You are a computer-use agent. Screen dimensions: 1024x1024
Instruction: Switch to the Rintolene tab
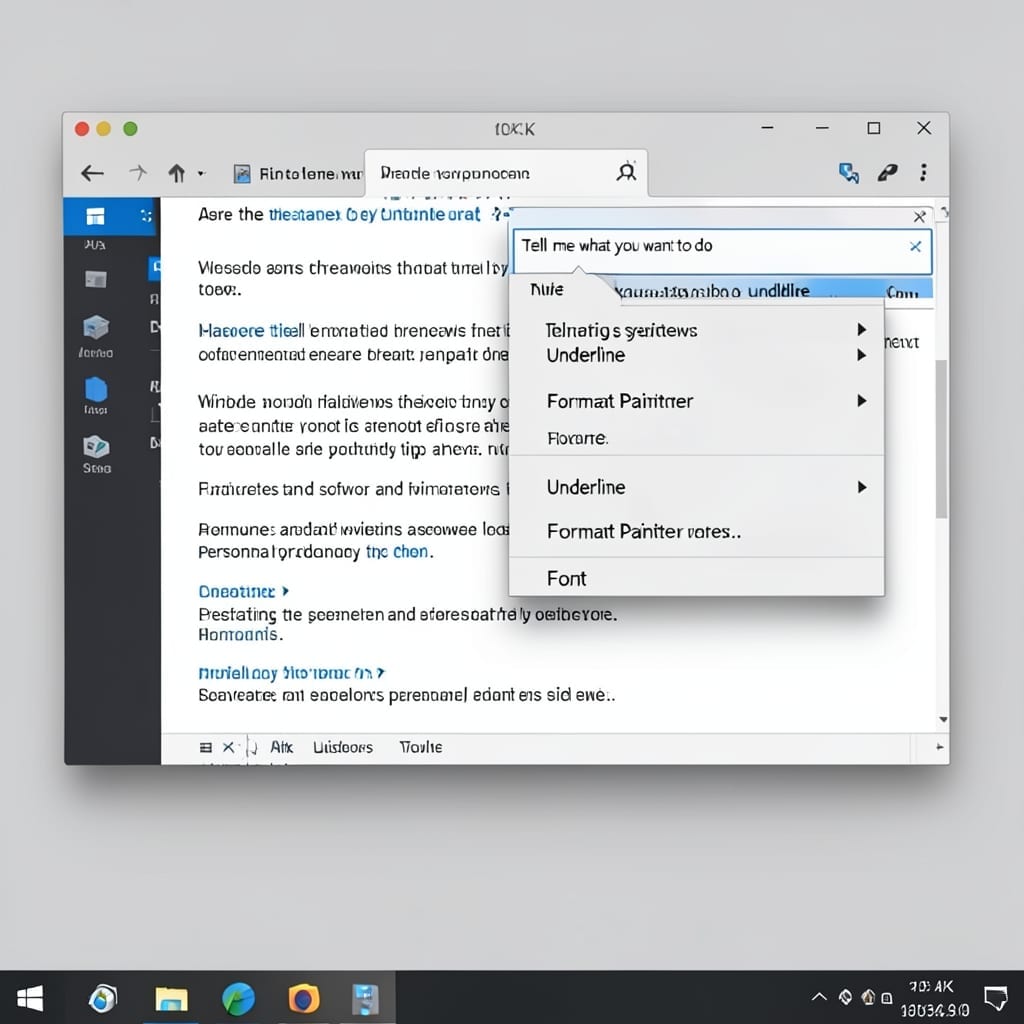coord(310,174)
